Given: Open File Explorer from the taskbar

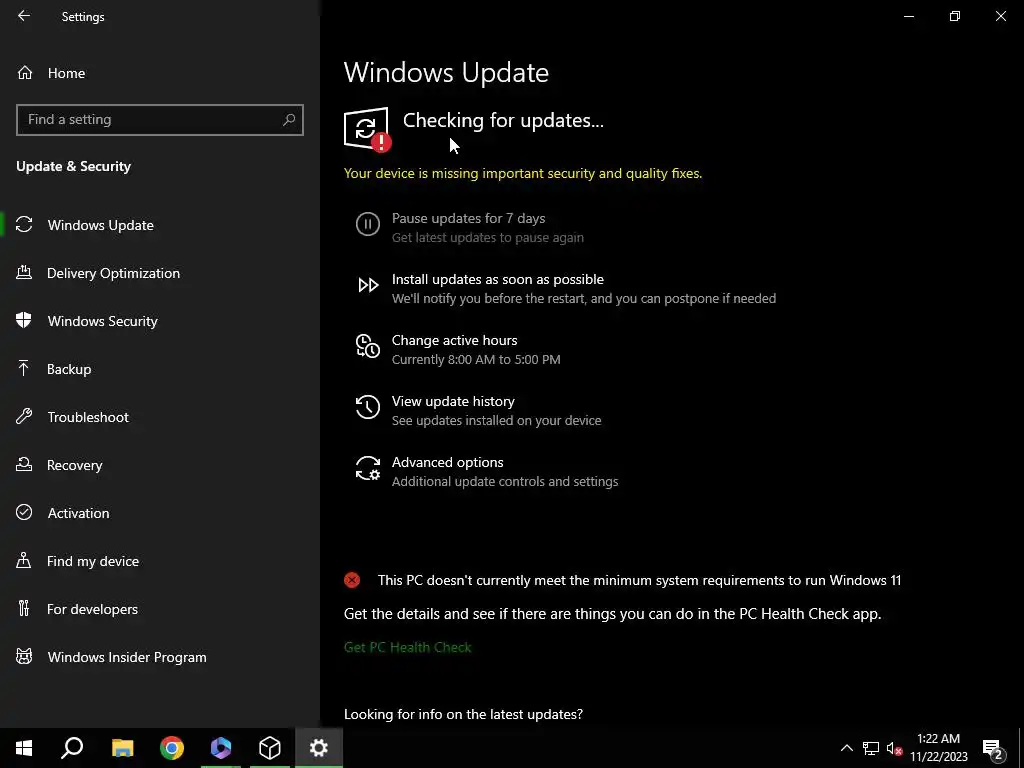Looking at the screenshot, I should tap(122, 748).
